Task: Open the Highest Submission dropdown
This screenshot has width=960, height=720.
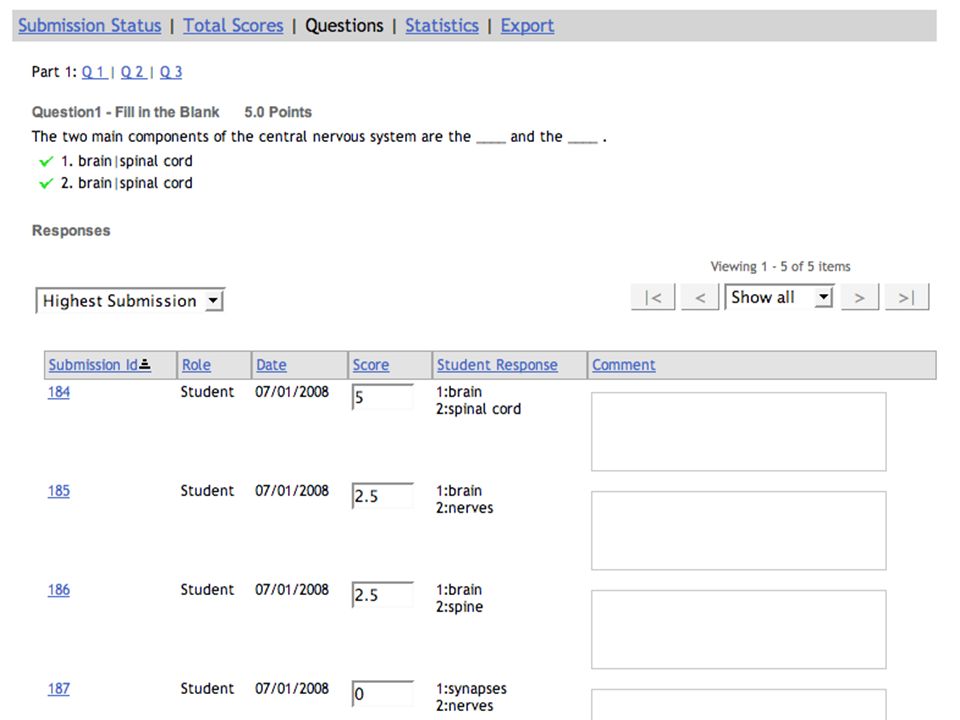Action: tap(130, 301)
